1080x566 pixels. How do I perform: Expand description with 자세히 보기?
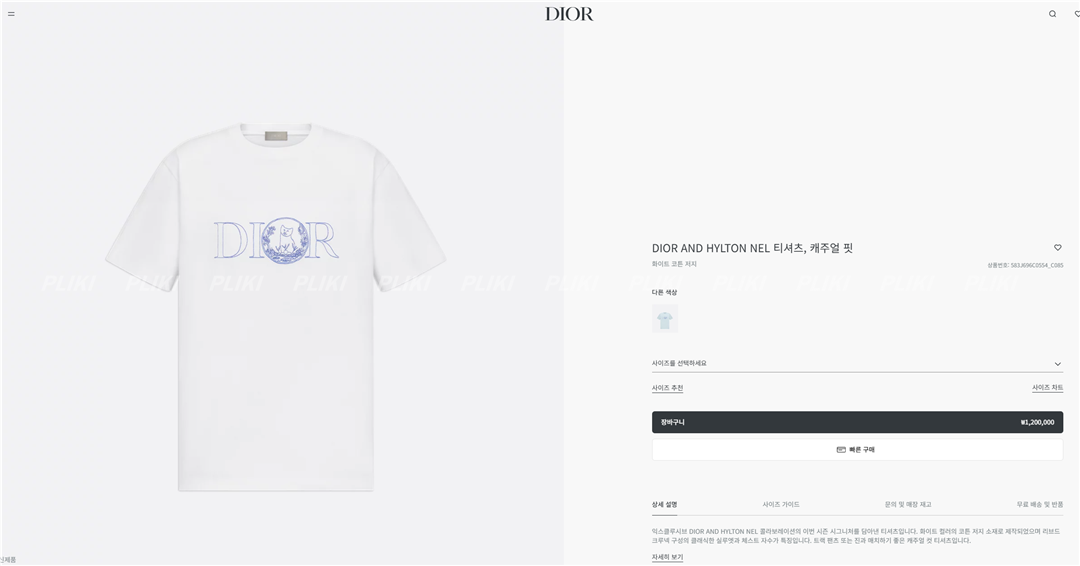[x=667, y=557]
